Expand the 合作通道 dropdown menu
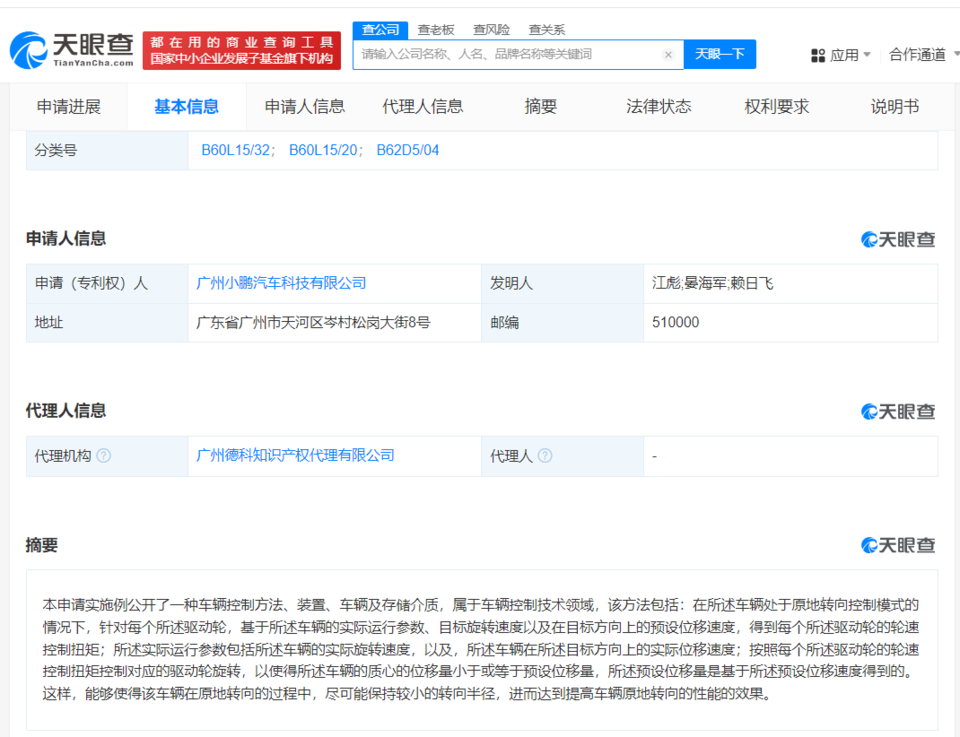The height and width of the screenshot is (737, 960). click(x=922, y=55)
